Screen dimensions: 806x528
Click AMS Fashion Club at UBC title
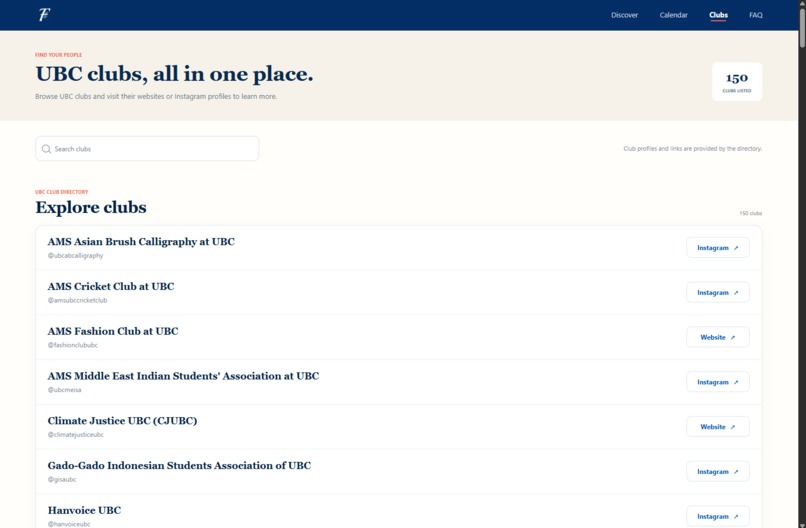[113, 331]
